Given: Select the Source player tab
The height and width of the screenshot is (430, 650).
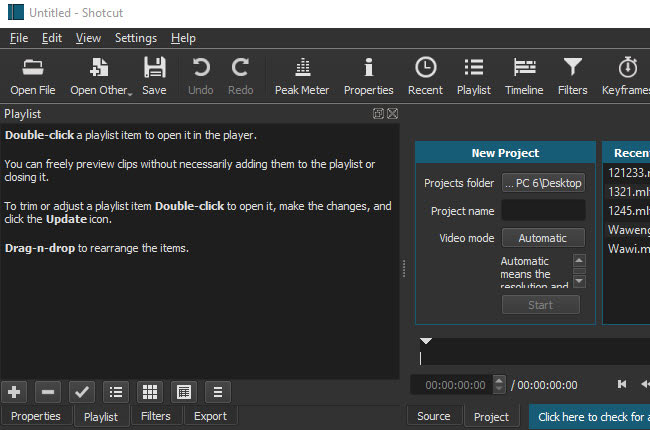Looking at the screenshot, I should (434, 416).
